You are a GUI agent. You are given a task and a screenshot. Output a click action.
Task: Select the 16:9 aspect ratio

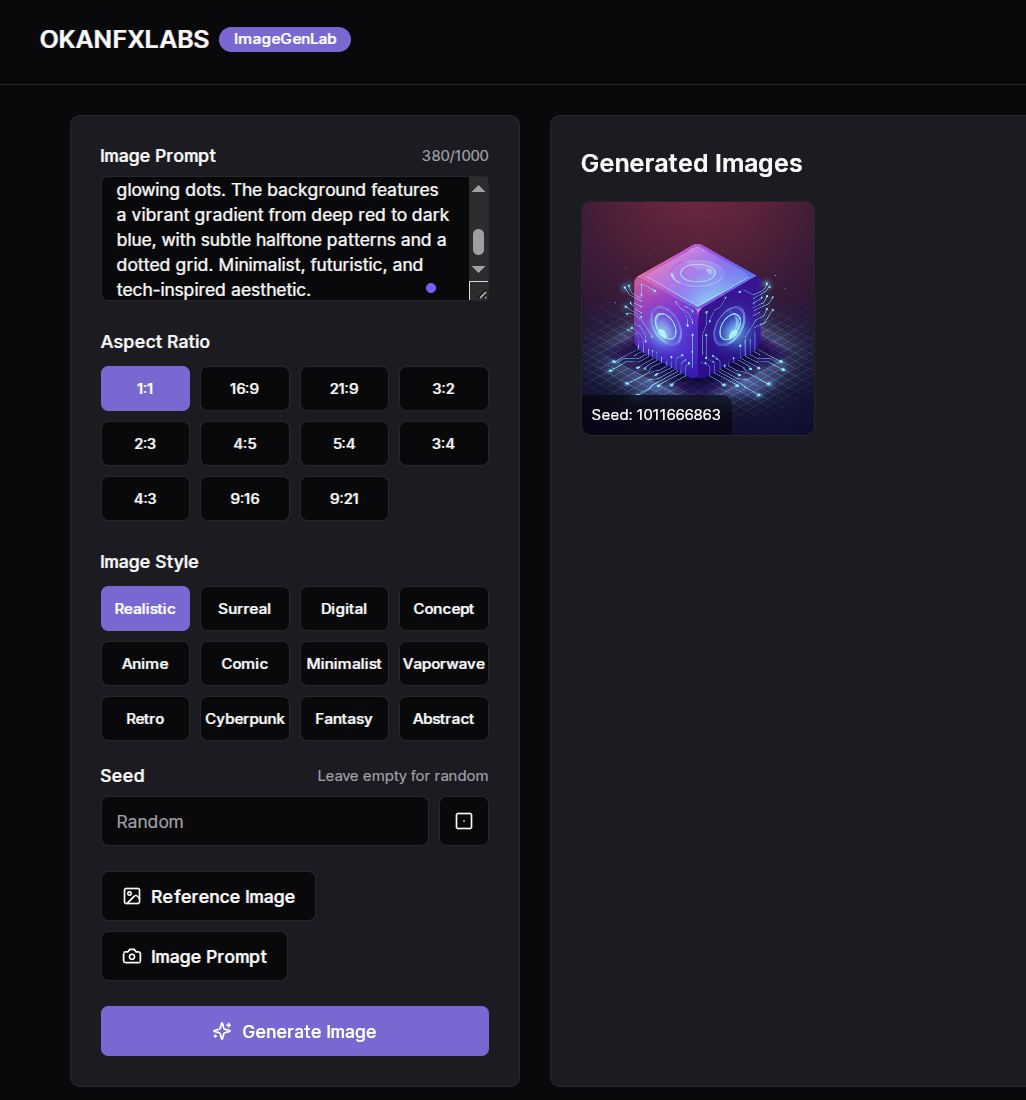245,388
